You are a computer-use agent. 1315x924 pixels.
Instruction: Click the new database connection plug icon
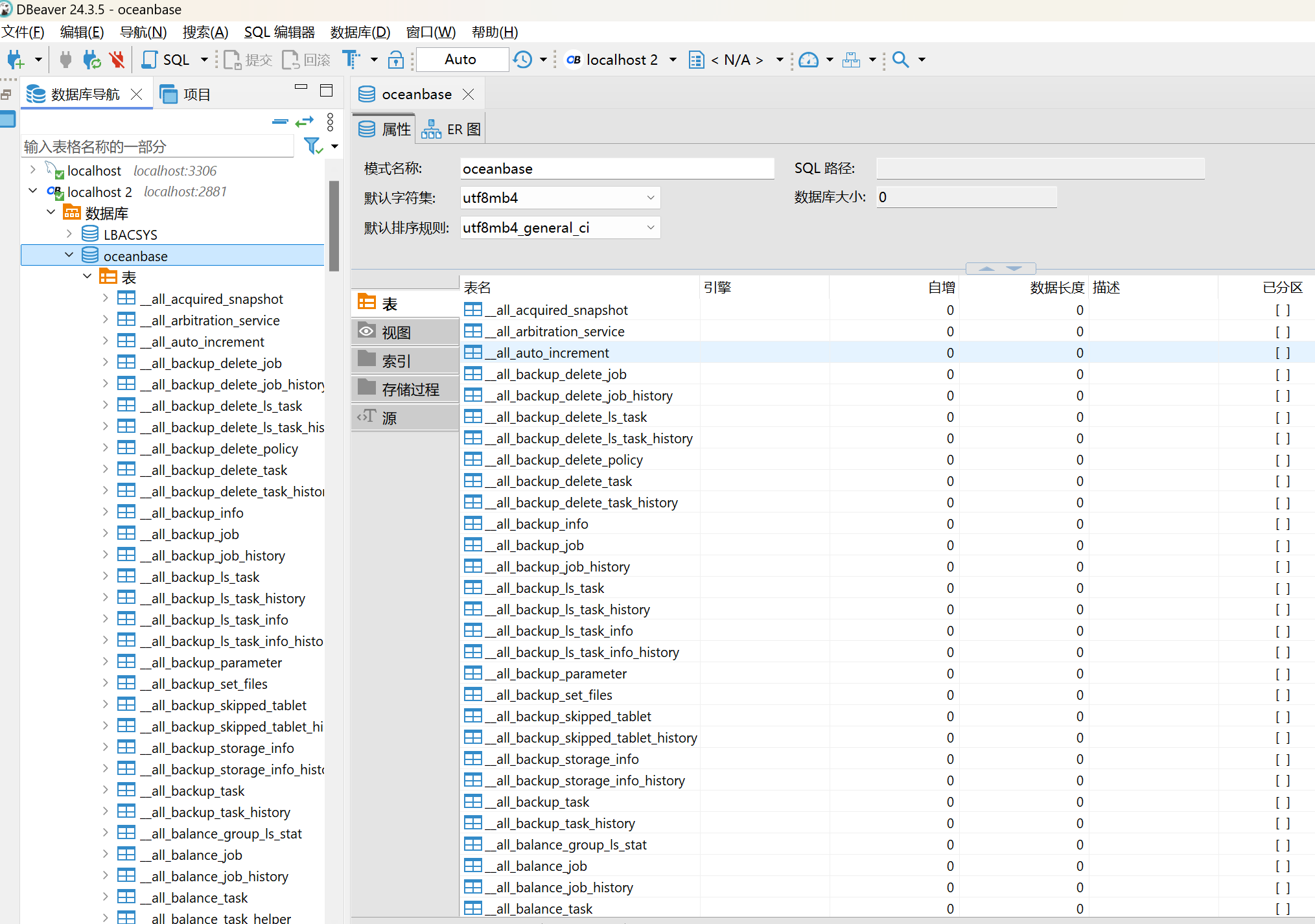[x=16, y=60]
